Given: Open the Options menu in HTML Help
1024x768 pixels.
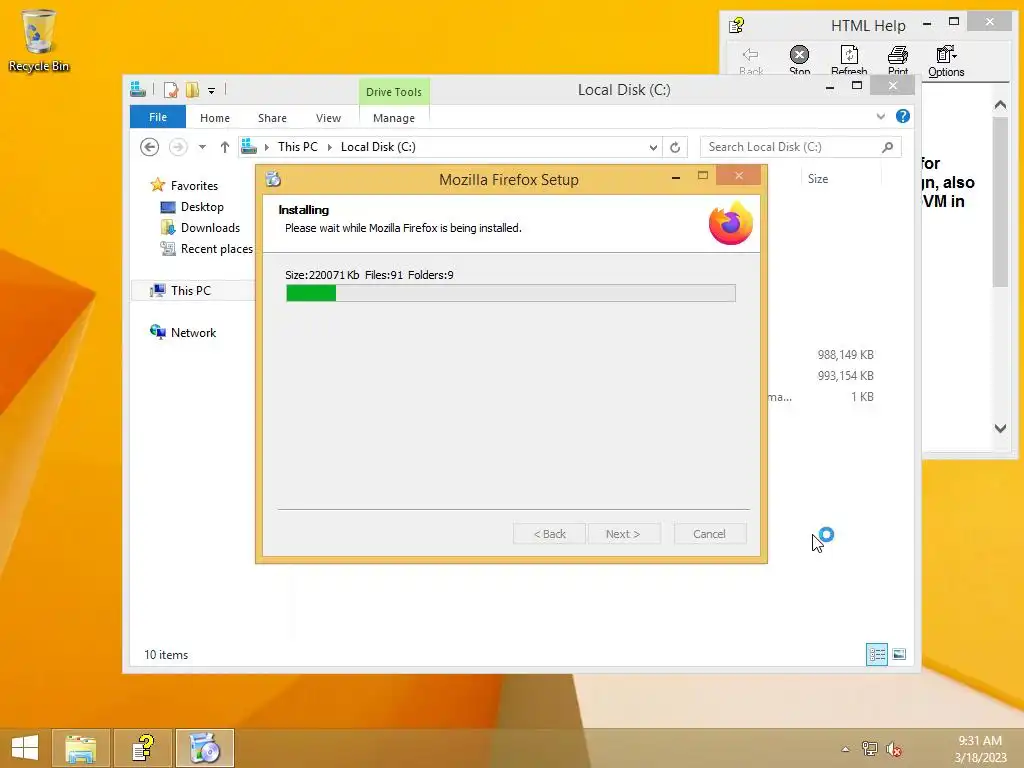Looking at the screenshot, I should (x=946, y=60).
